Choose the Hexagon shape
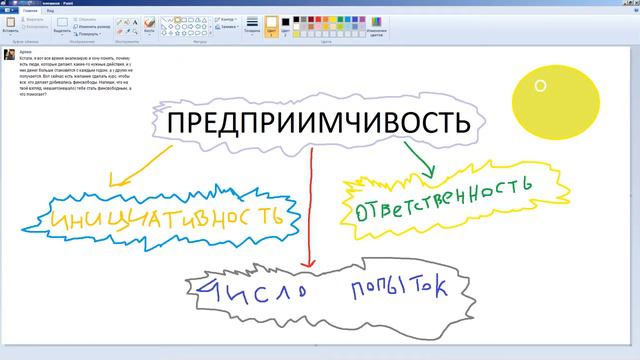Viewport: 640px width, 360px height. (184, 27)
